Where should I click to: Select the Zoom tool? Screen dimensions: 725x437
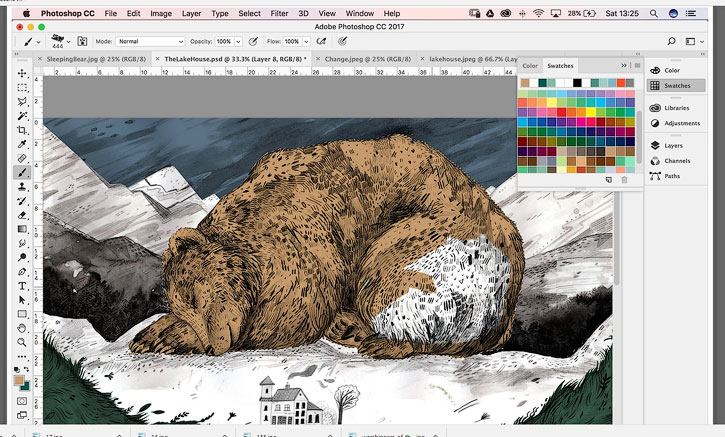22,343
